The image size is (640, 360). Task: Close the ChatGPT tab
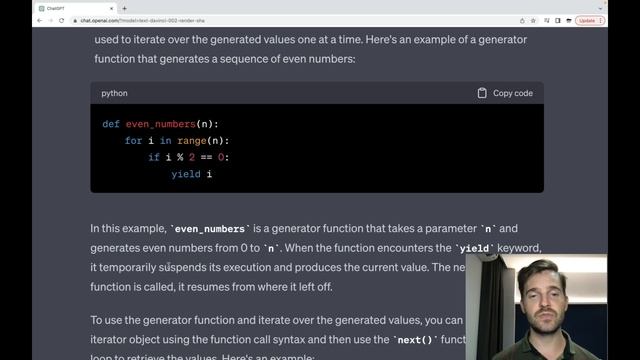(x=111, y=8)
